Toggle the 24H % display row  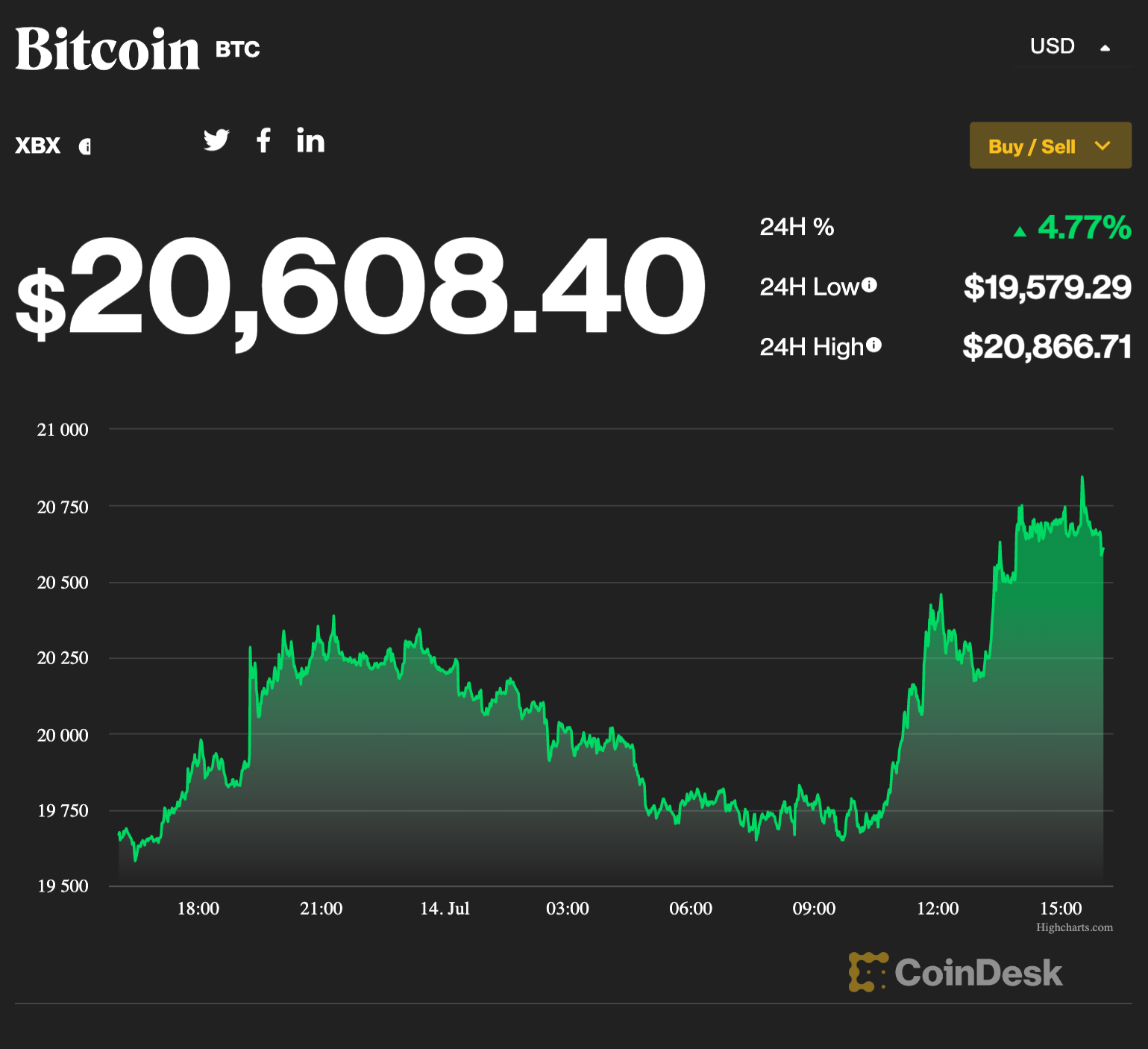point(797,227)
